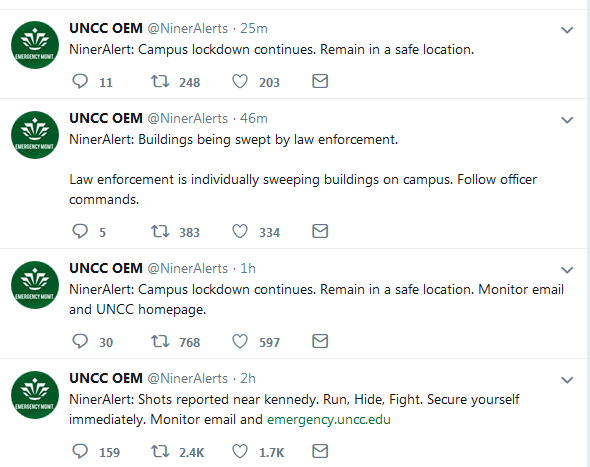The height and width of the screenshot is (467, 590).
Task: View the UNCC OEM avatar on 2h tweet
Action: [x=35, y=395]
